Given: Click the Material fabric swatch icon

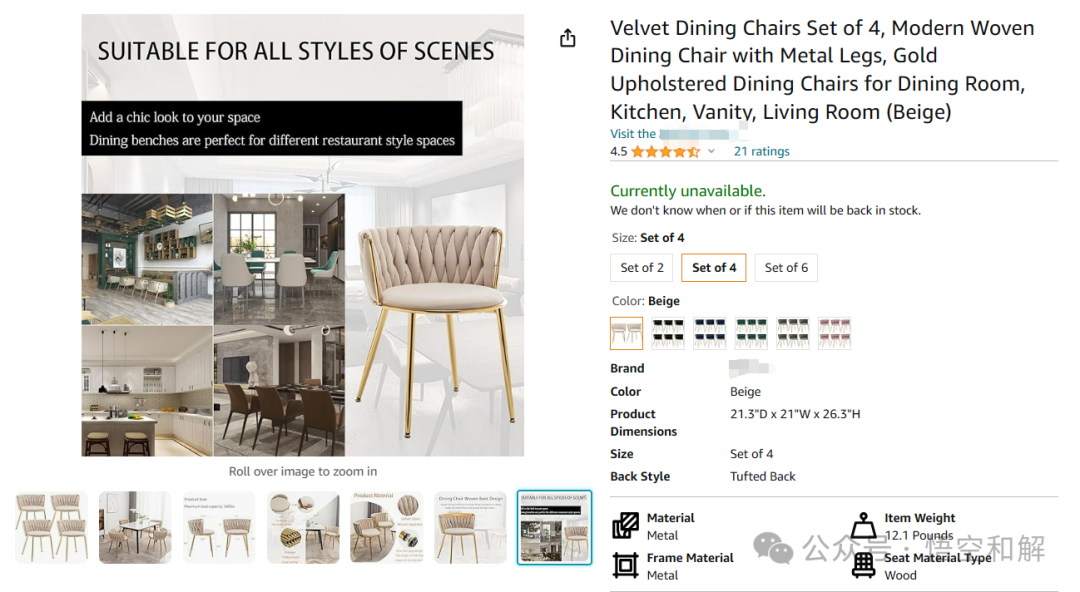Looking at the screenshot, I should click(x=626, y=526).
